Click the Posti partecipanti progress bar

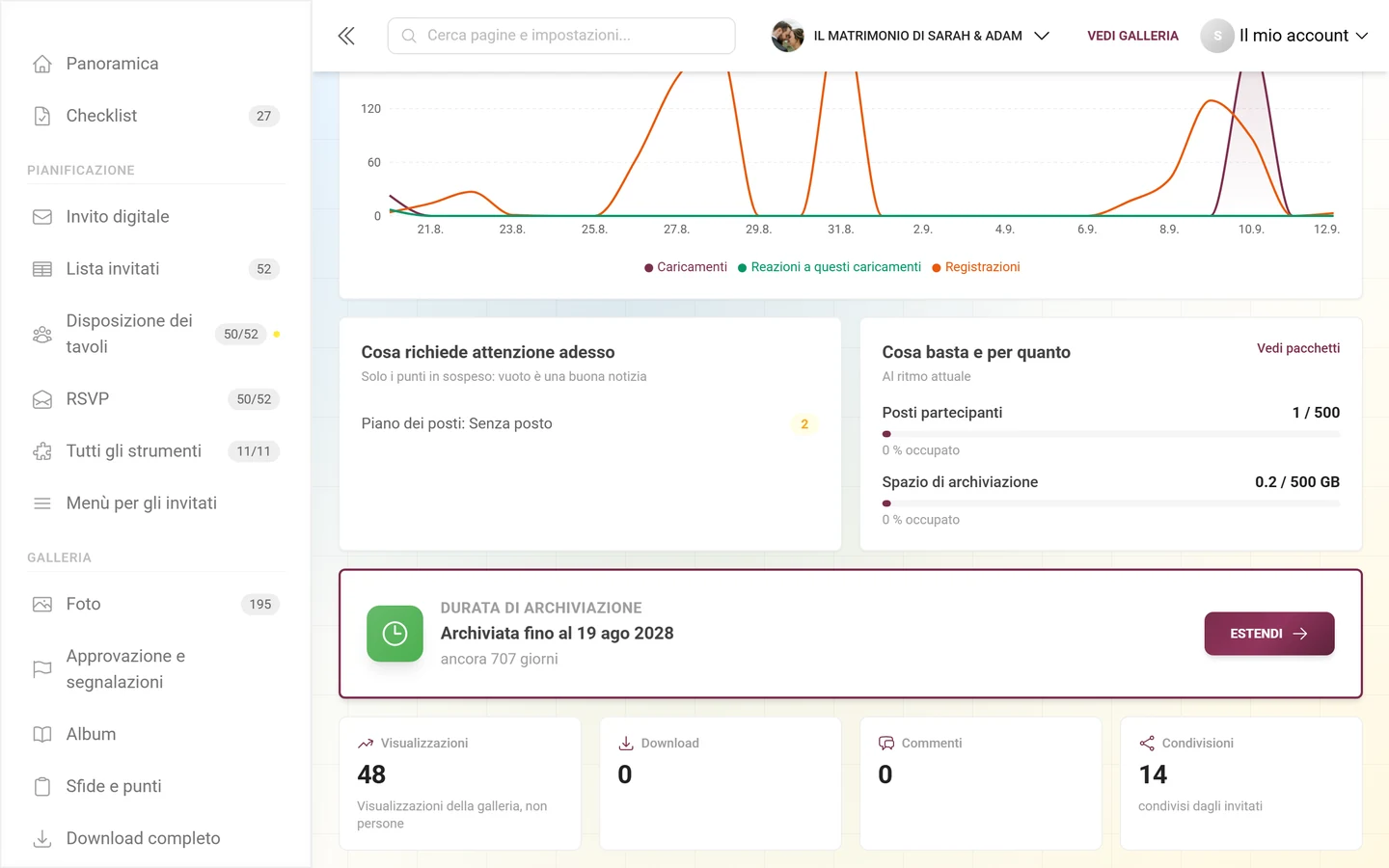click(x=1111, y=434)
